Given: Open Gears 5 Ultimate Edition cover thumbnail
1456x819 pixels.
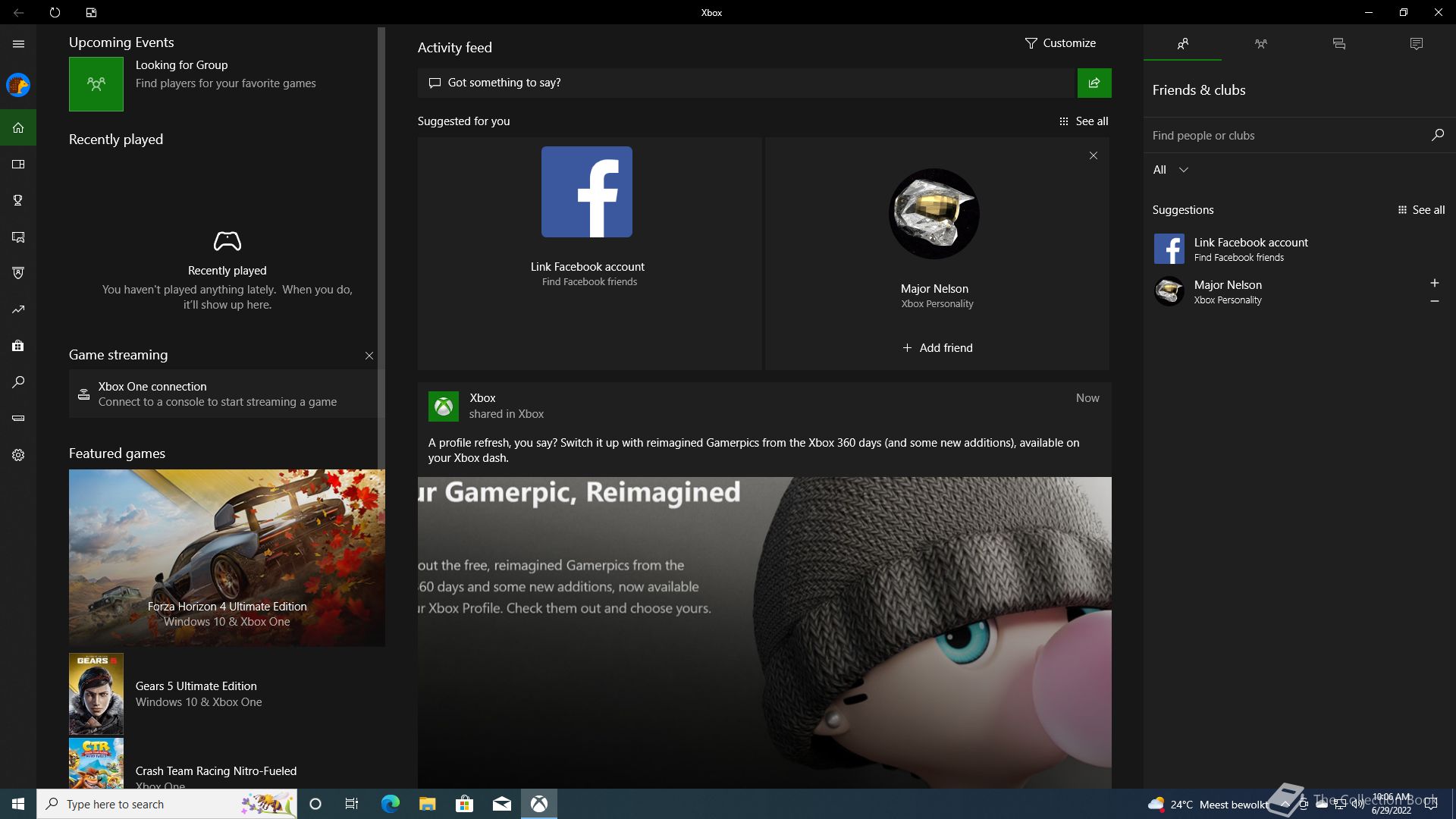Looking at the screenshot, I should [96, 694].
